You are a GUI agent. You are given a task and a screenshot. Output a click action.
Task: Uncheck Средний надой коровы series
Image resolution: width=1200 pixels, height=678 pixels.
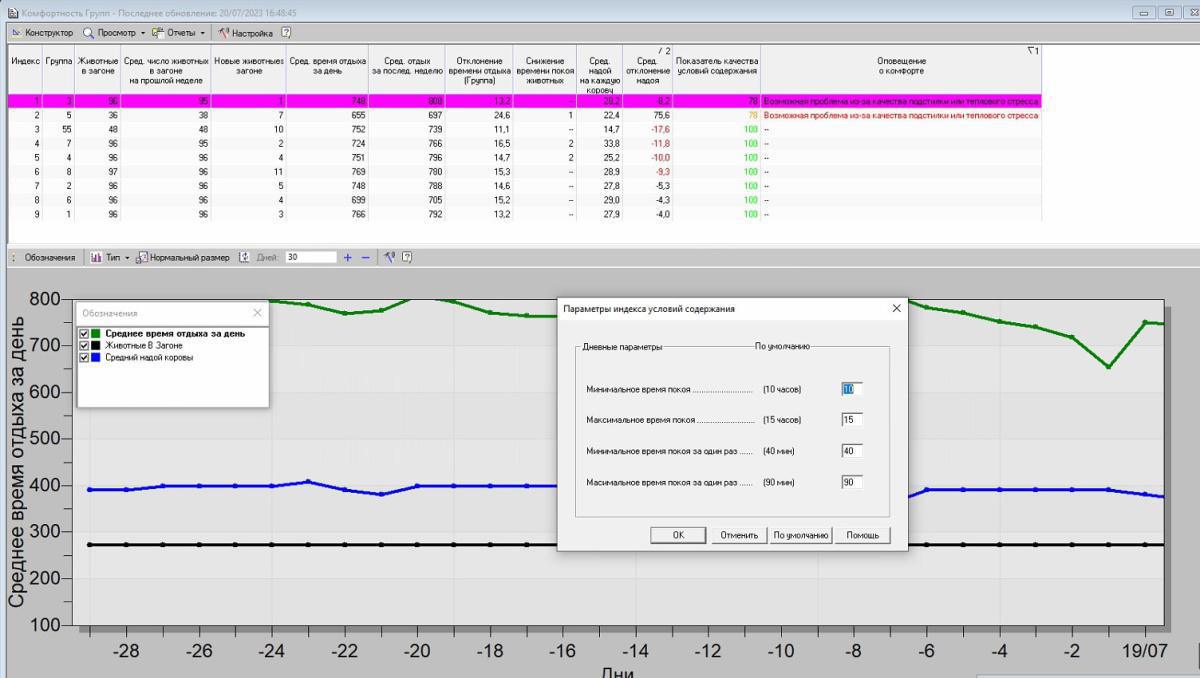coord(85,357)
